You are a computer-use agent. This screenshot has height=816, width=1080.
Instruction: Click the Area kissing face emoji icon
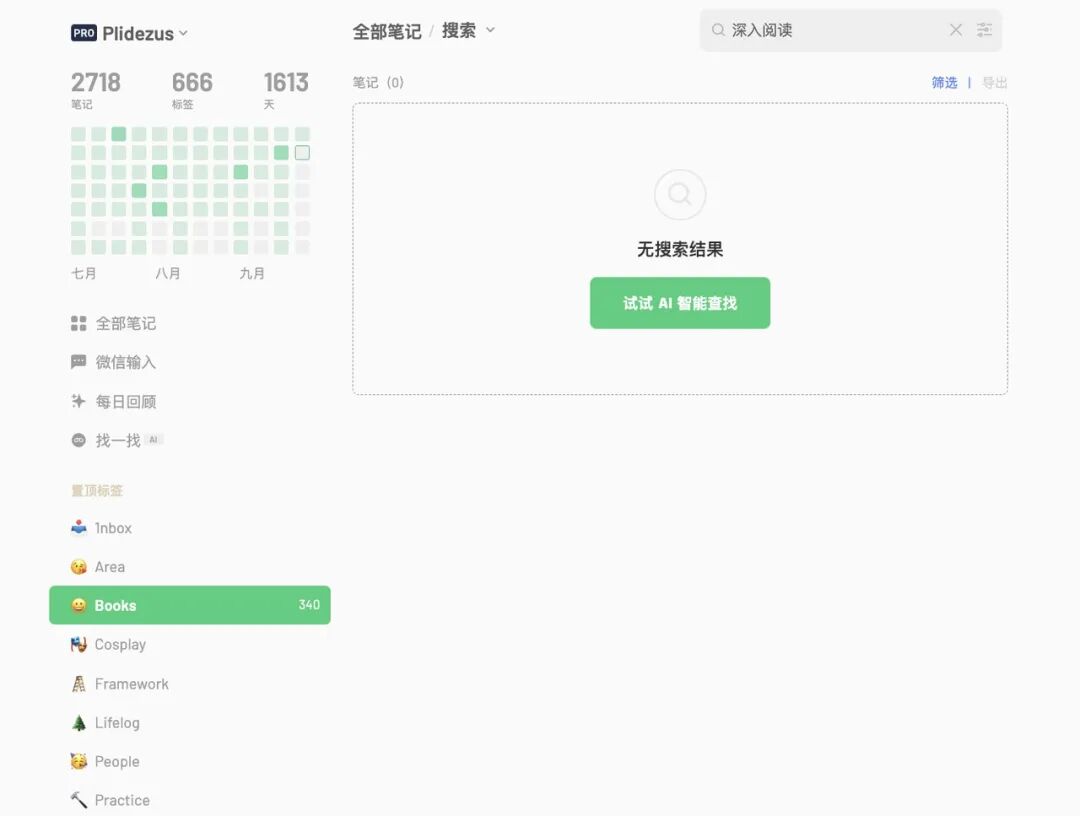(x=79, y=567)
